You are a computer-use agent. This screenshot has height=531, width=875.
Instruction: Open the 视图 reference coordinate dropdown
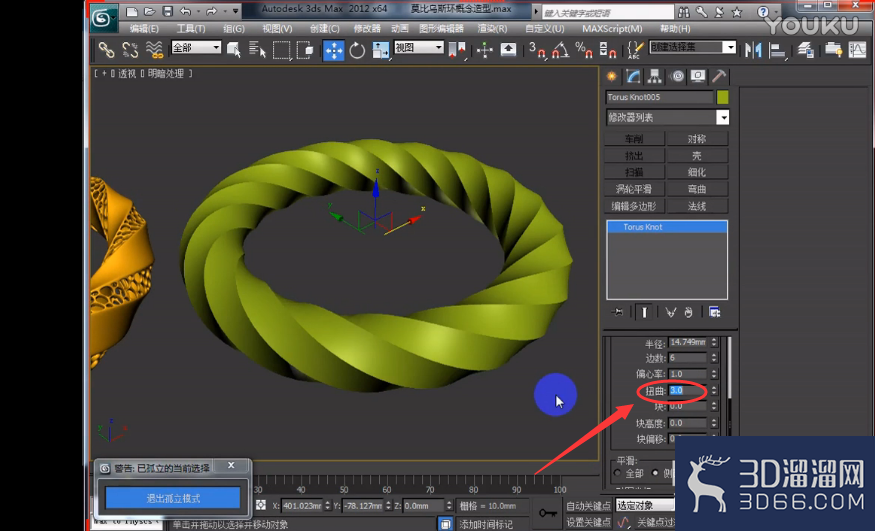pyautogui.click(x=419, y=48)
